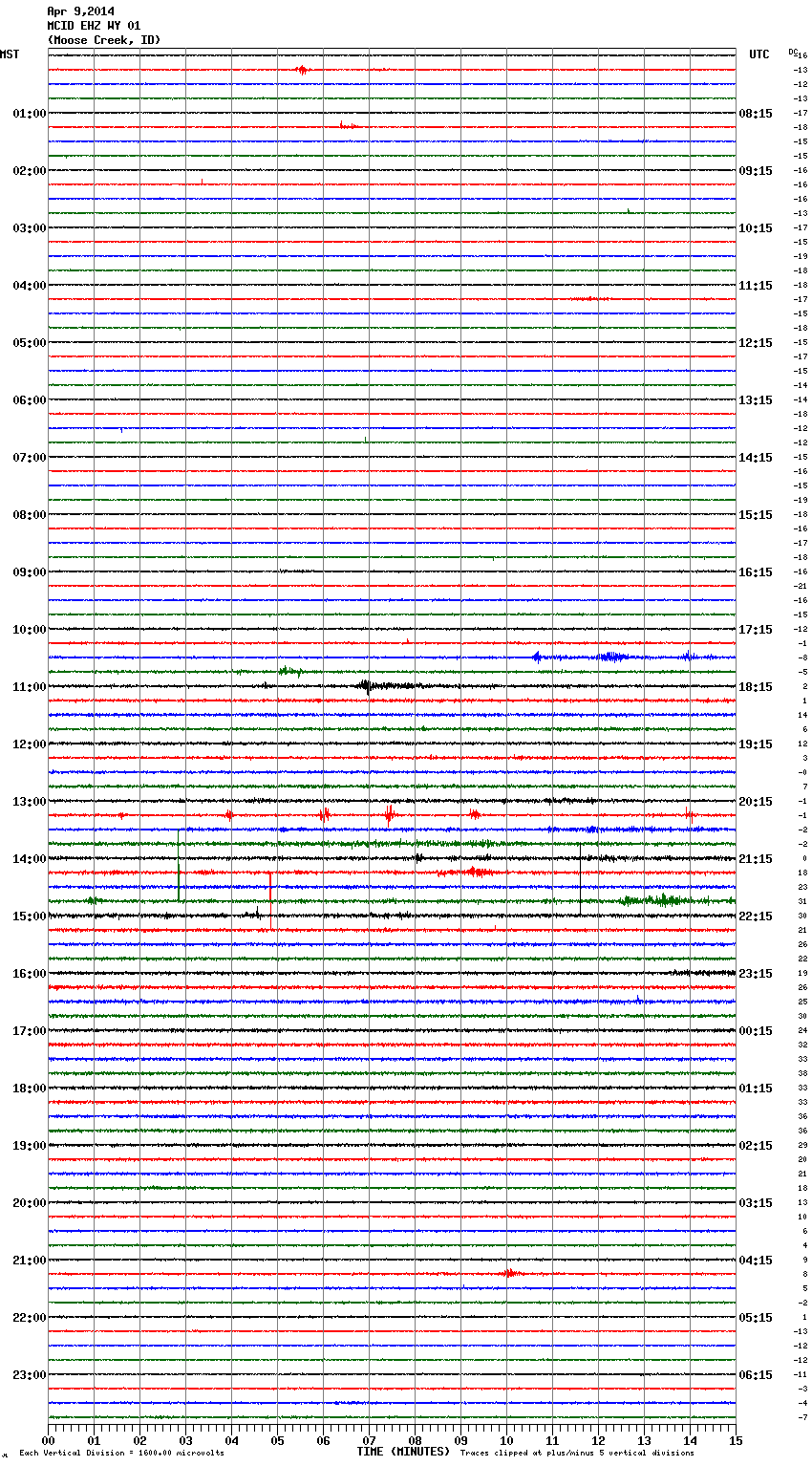Select minute tick "12" on bottom axis
Image resolution: width=812 pixels, height=1466 pixels.
[x=598, y=1440]
